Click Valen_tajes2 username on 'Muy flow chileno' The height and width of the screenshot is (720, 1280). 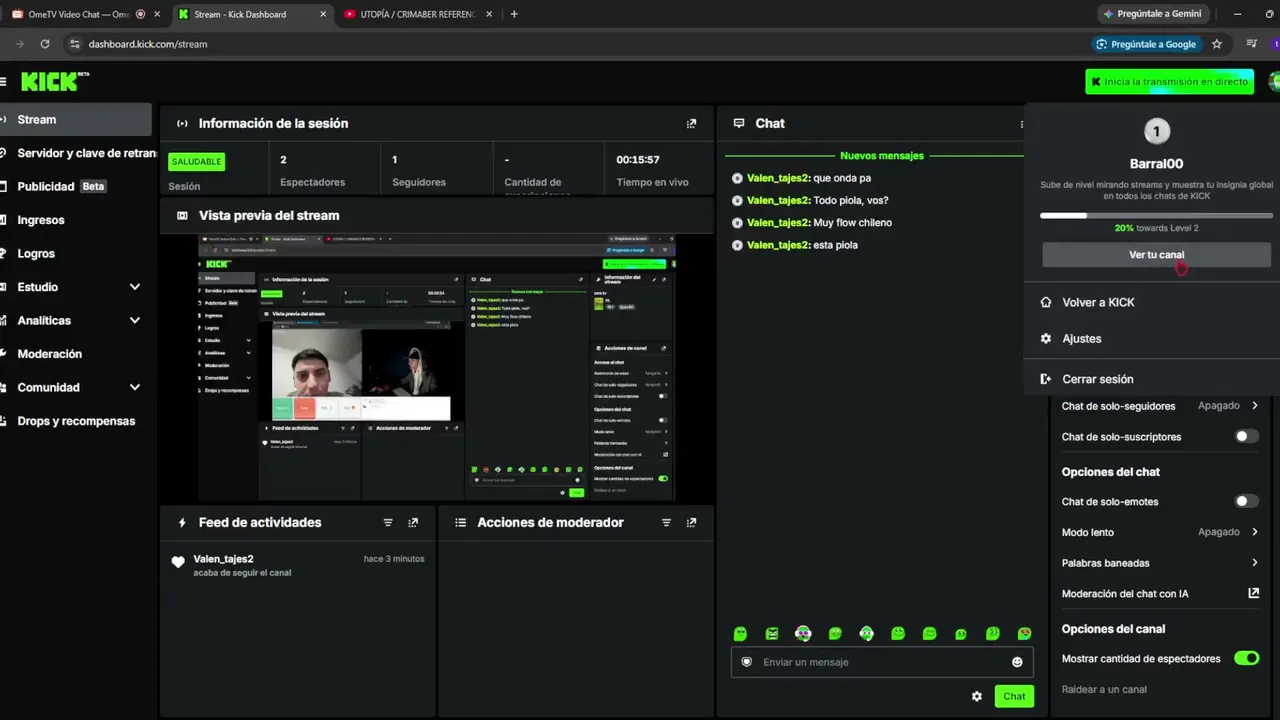[778, 223]
